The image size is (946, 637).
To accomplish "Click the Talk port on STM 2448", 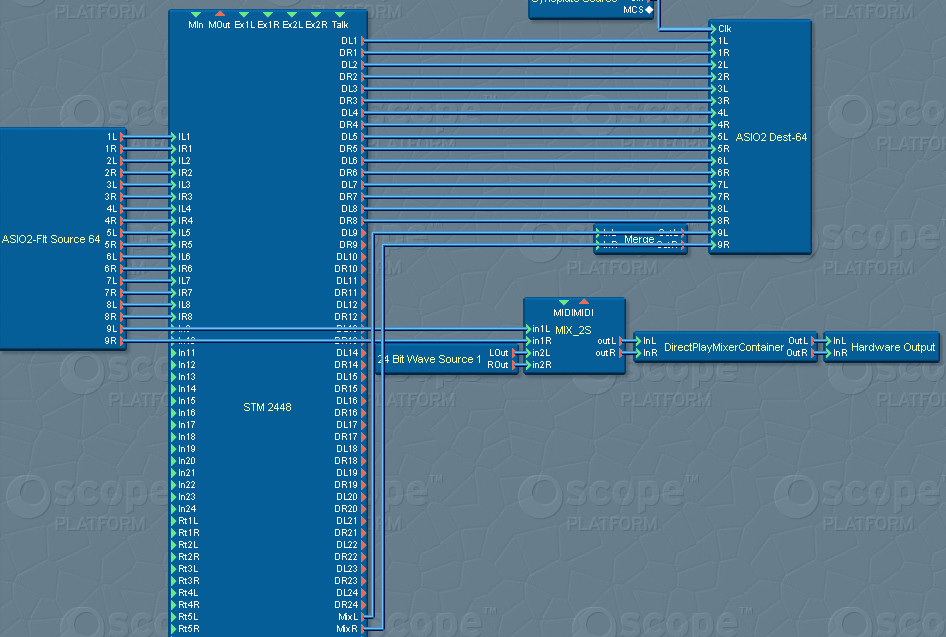I will (x=340, y=14).
